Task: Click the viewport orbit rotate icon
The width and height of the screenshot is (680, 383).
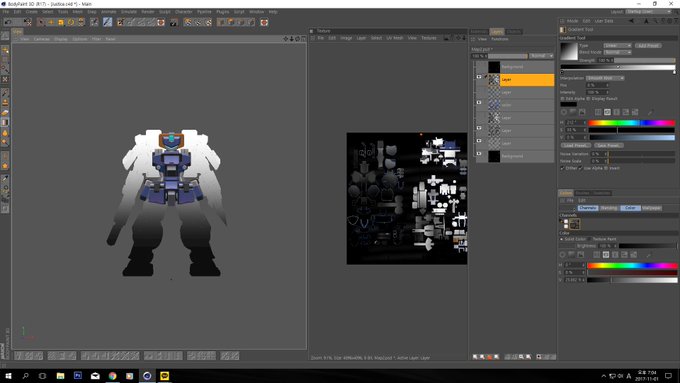Action: tap(297, 39)
